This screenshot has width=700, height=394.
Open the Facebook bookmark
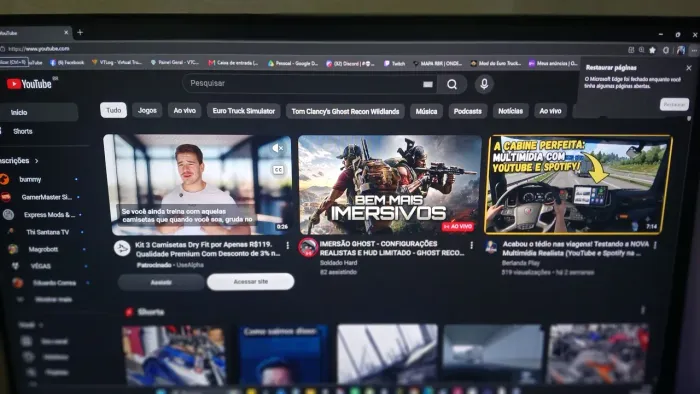click(67, 62)
